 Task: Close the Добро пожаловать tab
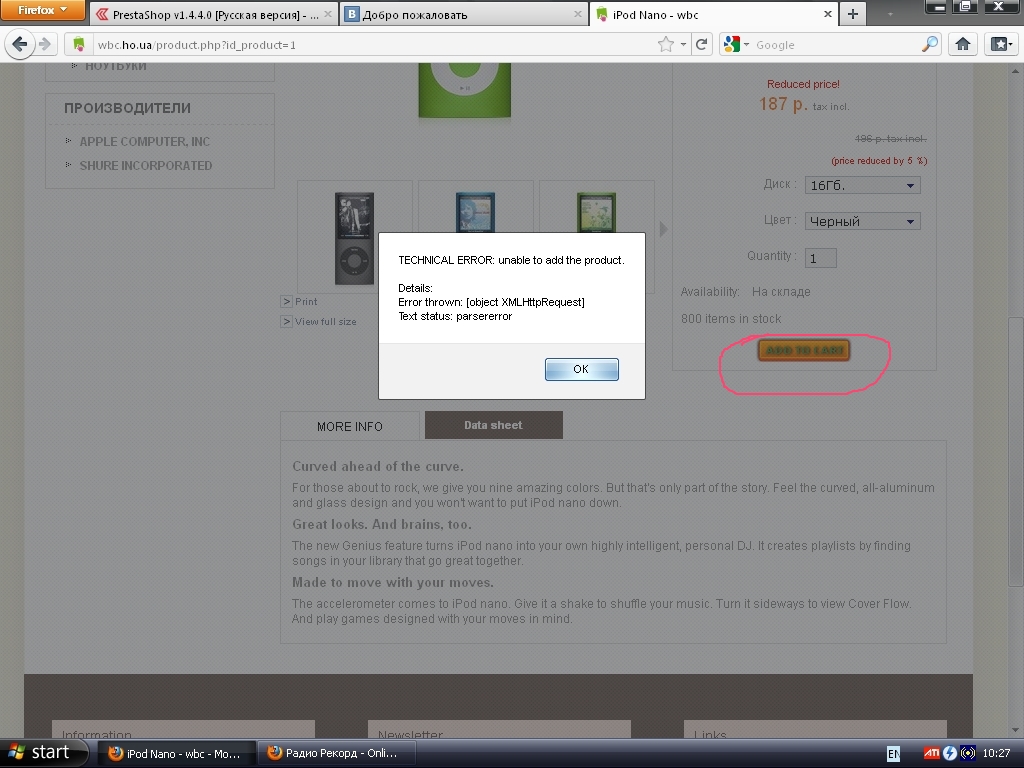coord(577,14)
